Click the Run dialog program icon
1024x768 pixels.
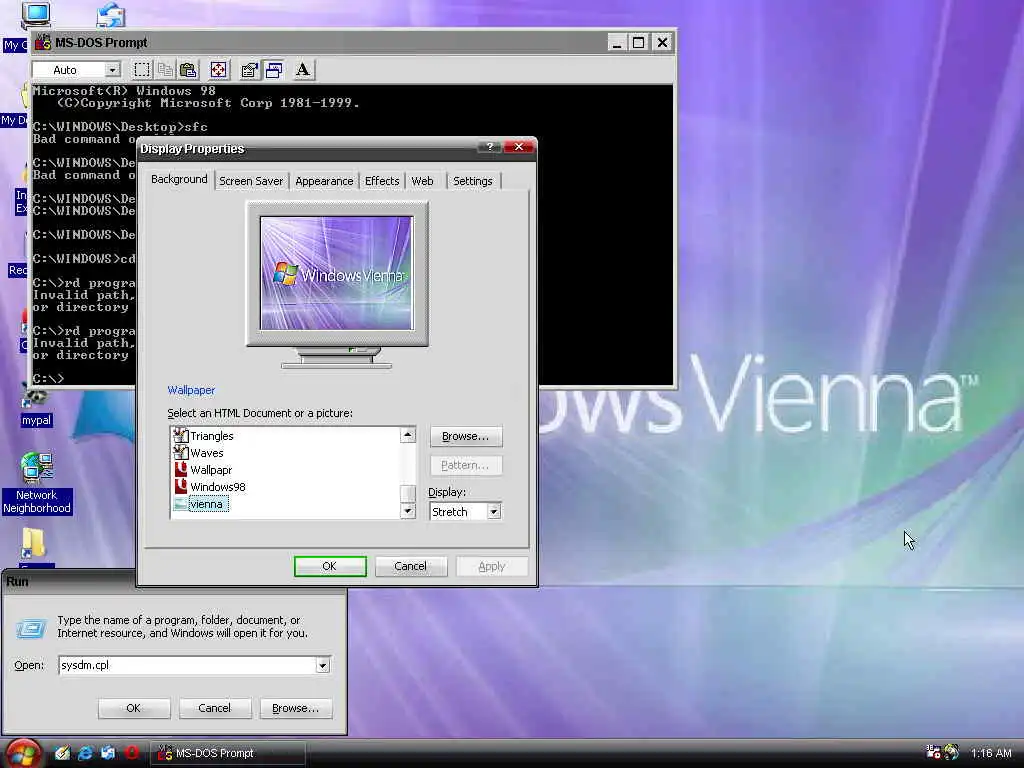(x=31, y=628)
